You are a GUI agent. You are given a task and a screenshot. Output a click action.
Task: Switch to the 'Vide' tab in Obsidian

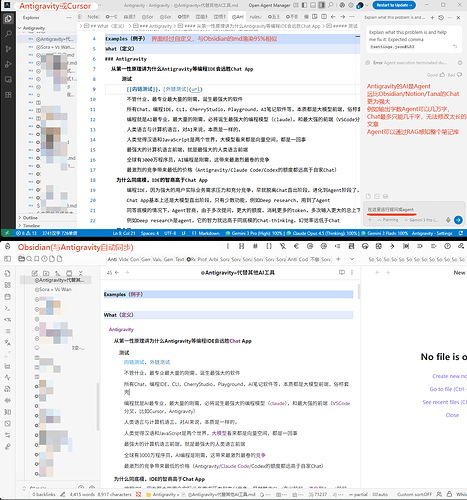point(123,259)
